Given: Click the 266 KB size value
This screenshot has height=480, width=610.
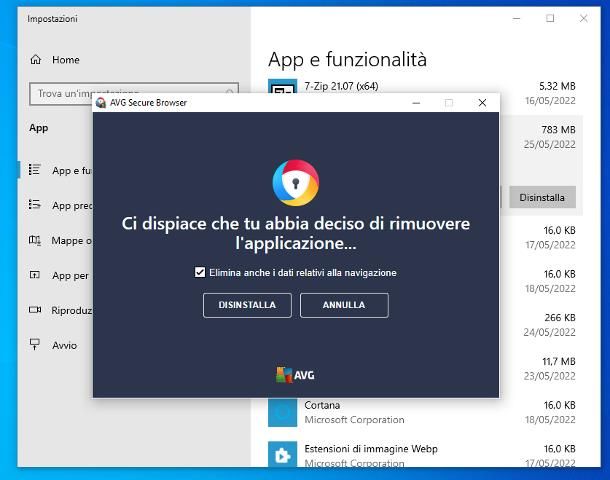Looking at the screenshot, I should [x=560, y=317].
